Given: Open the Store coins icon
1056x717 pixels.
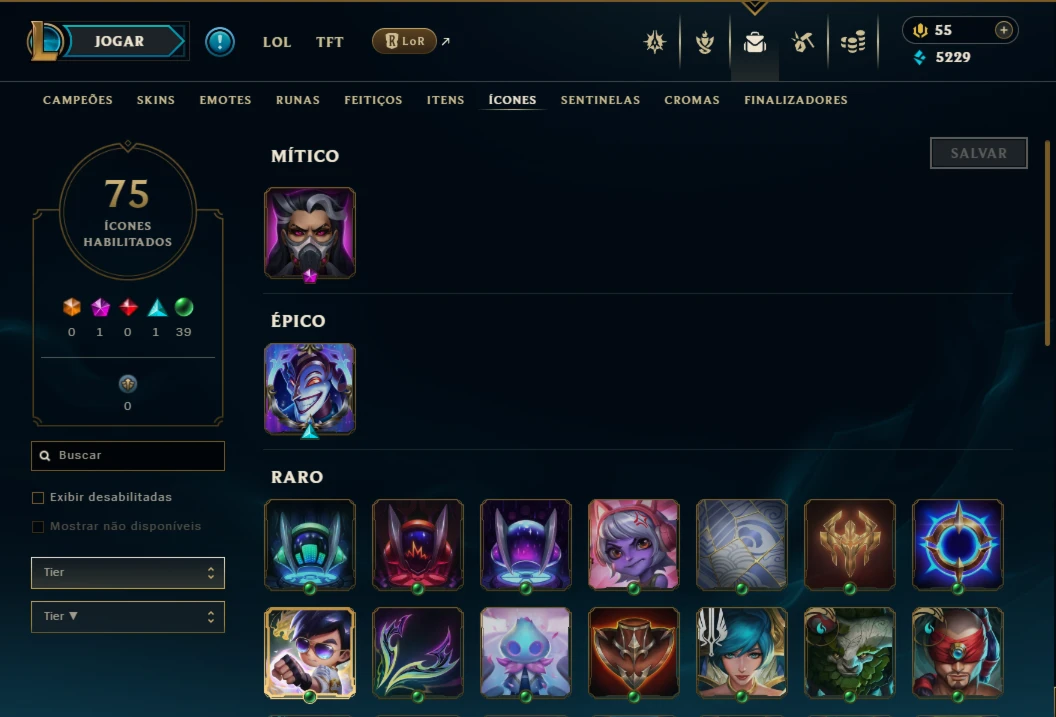Looking at the screenshot, I should [853, 42].
